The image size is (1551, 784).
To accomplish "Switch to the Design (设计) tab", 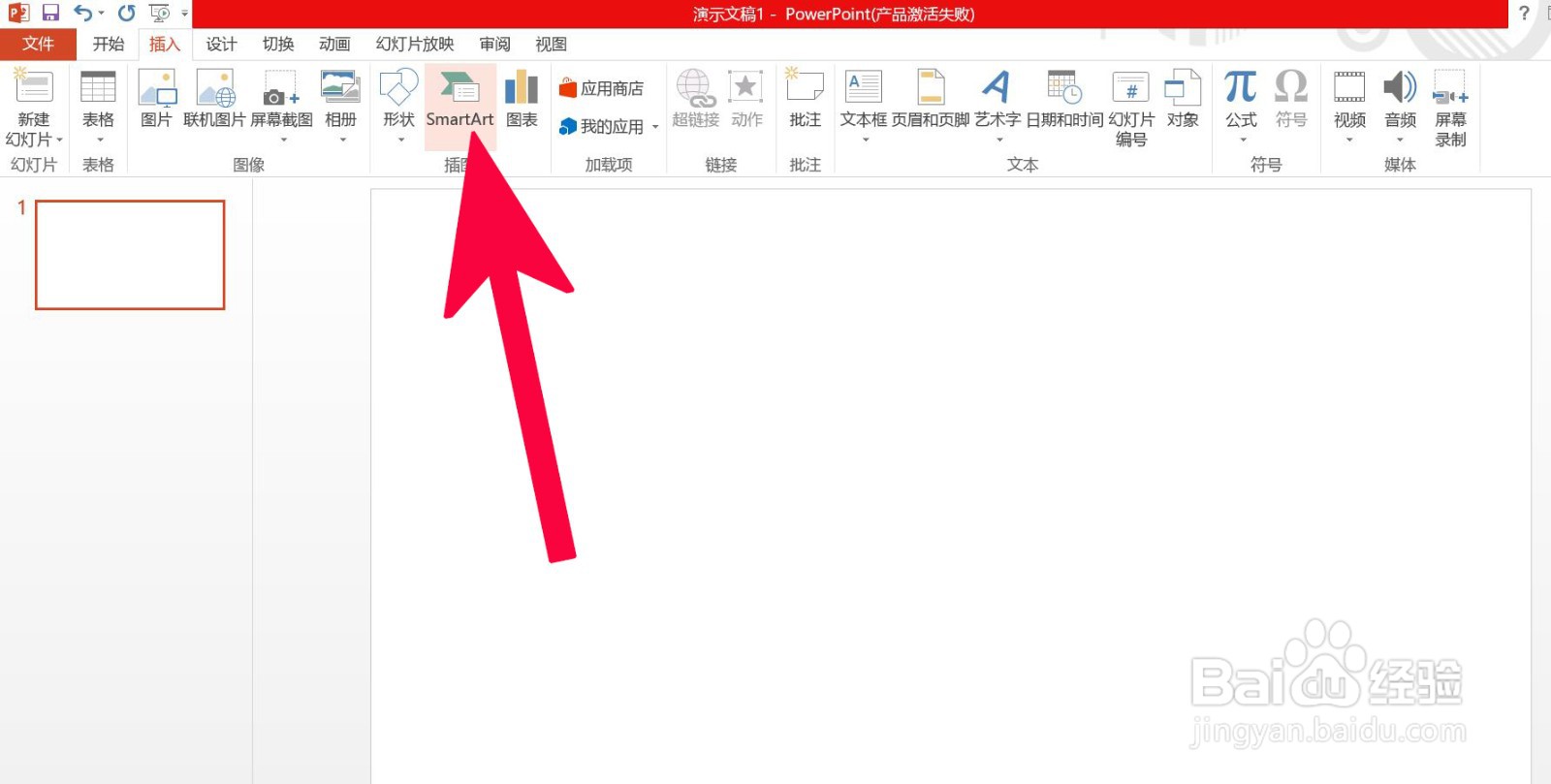I will pyautogui.click(x=221, y=45).
